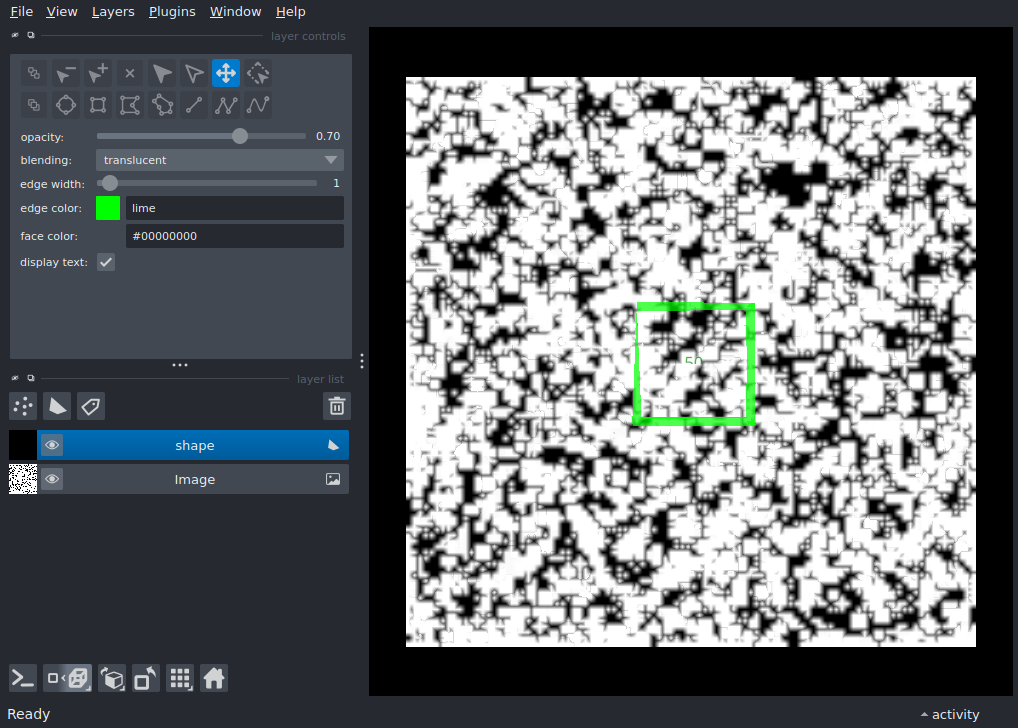Activate the insert vertex tool
This screenshot has height=728, width=1018.
pos(98,73)
